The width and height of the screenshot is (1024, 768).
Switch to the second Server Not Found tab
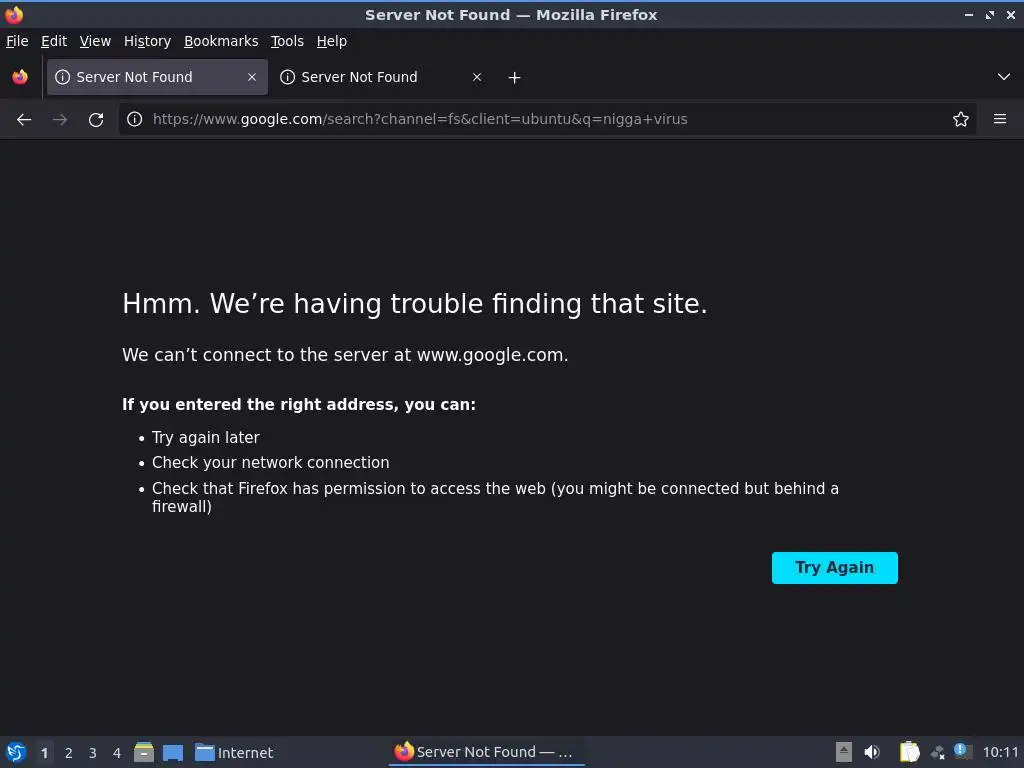pyautogui.click(x=383, y=77)
